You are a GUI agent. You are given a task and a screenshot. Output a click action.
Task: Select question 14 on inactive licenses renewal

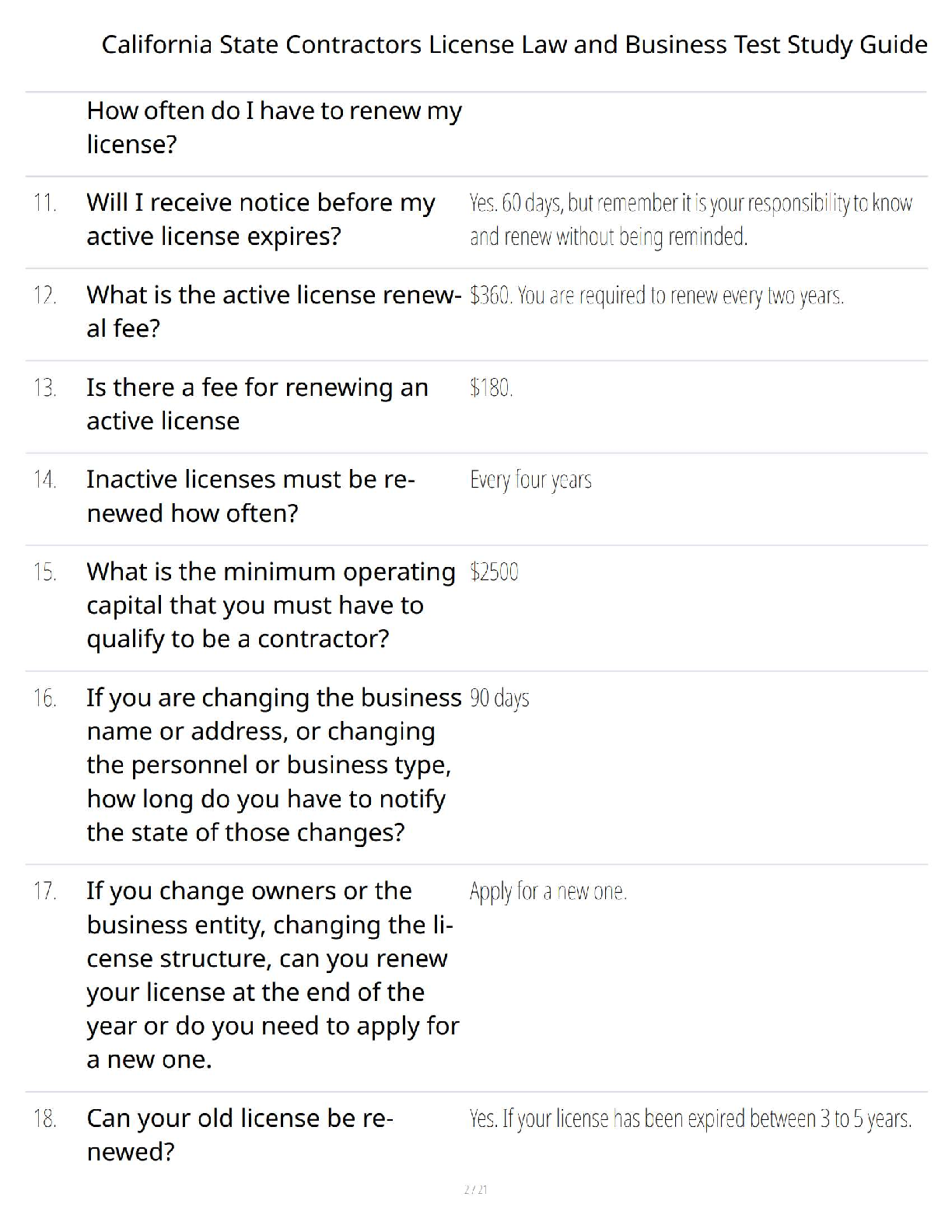(250, 496)
